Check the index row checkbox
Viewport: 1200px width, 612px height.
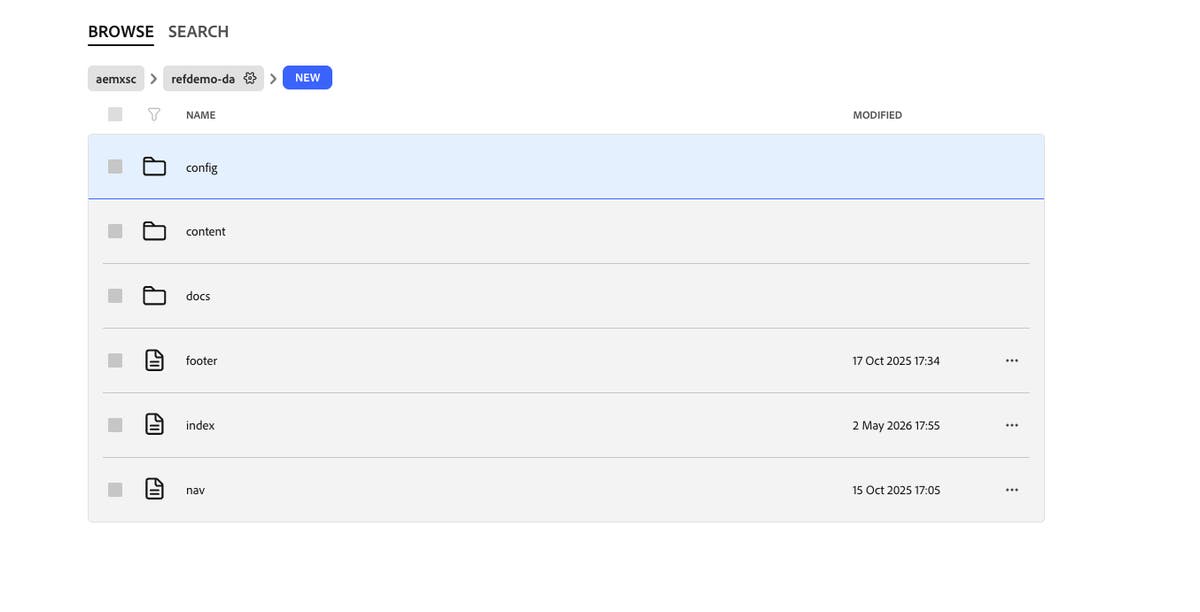115,425
